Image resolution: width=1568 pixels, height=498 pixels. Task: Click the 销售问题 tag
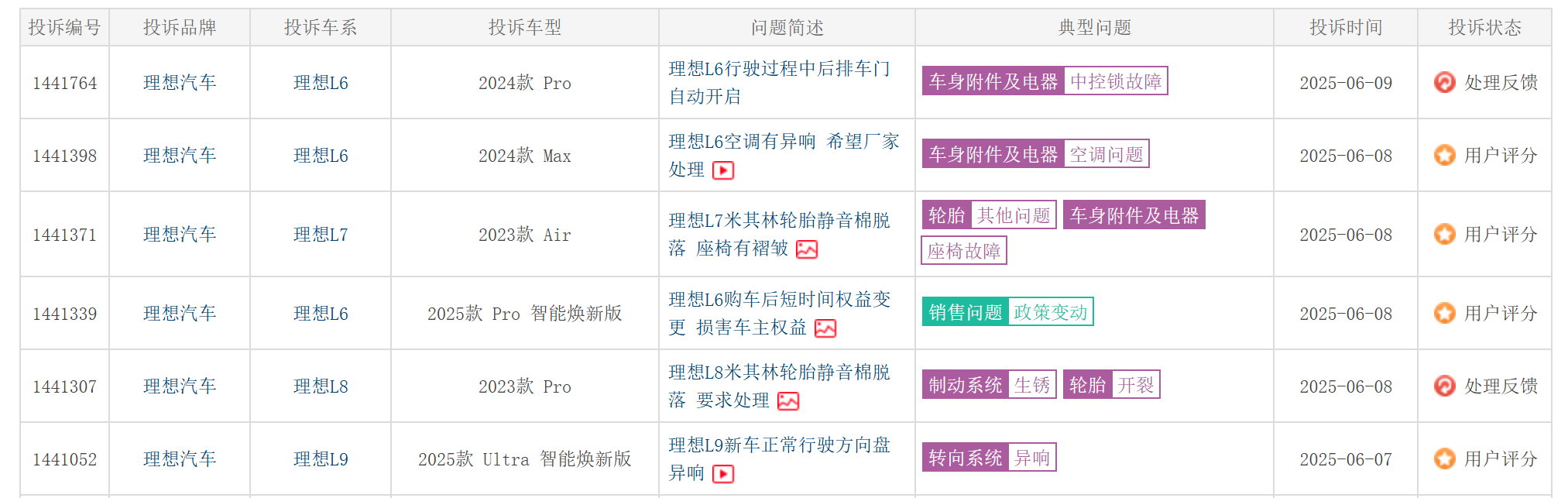pos(966,312)
